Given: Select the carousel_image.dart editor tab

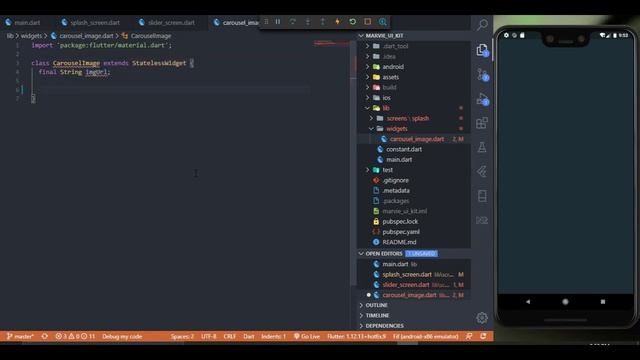Looking at the screenshot, I should pyautogui.click(x=236, y=22).
